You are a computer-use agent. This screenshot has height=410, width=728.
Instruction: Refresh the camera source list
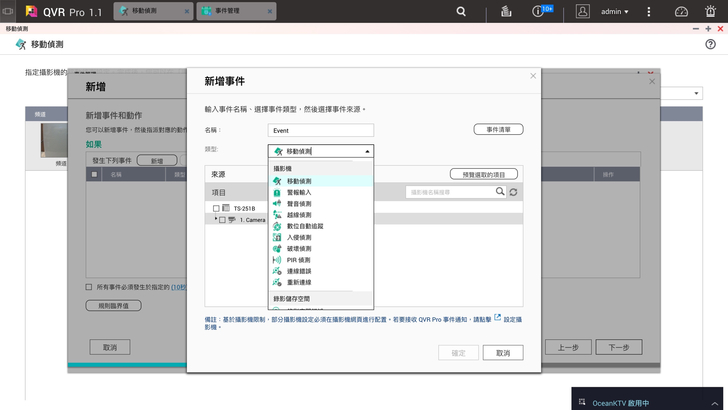(x=514, y=192)
